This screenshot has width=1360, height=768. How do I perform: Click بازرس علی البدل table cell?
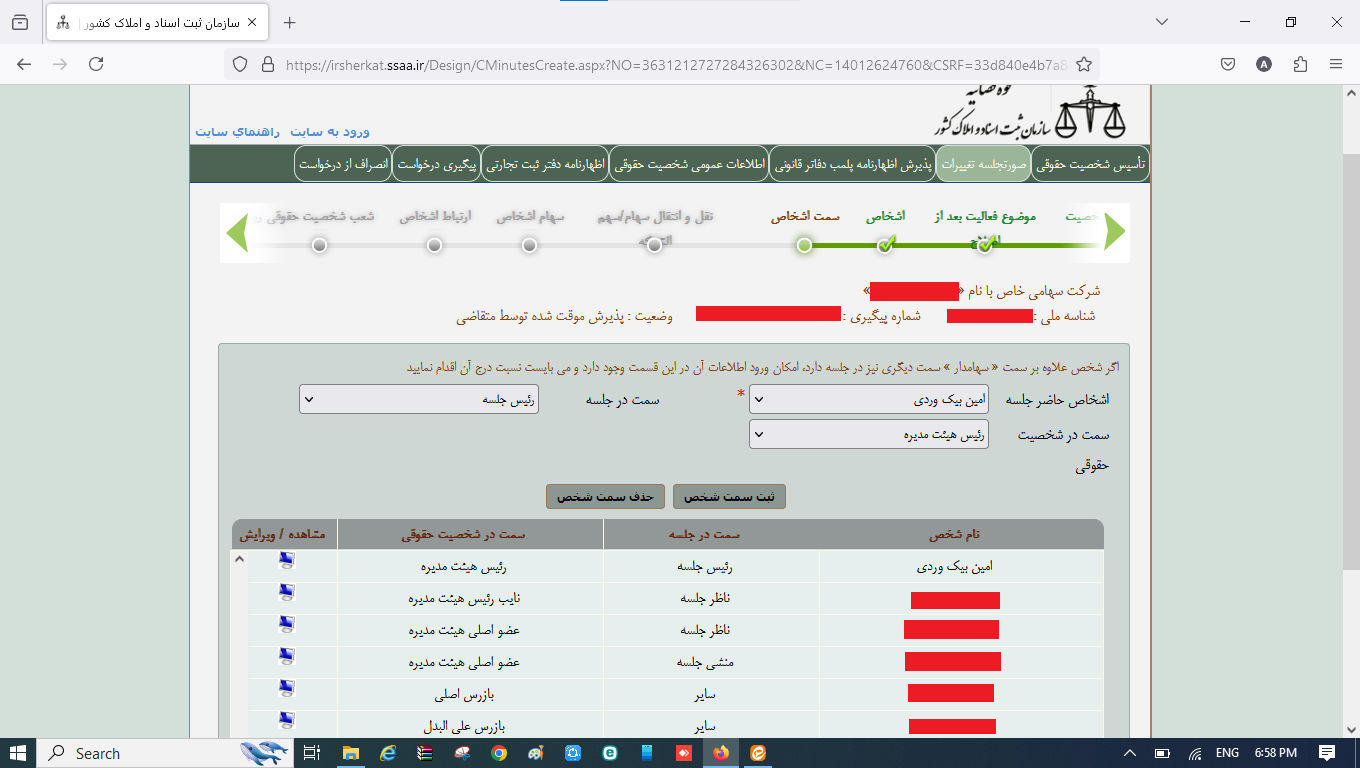(470, 724)
